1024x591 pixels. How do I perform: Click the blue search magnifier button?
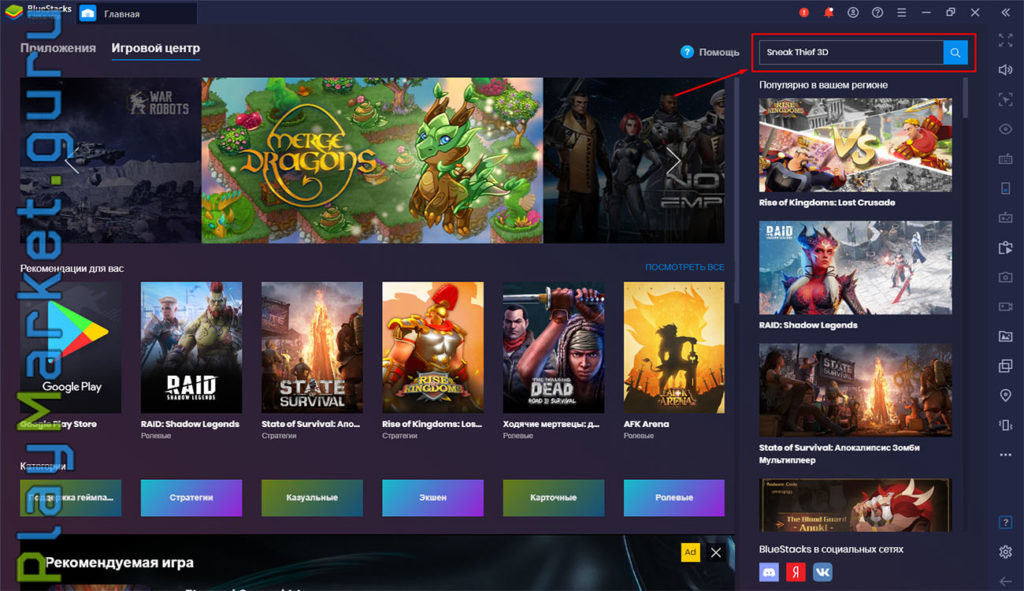pos(955,52)
